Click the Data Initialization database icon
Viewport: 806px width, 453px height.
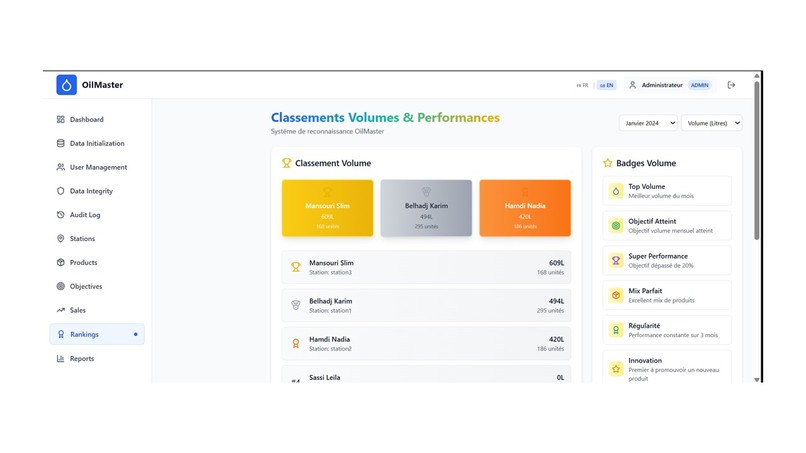[61, 143]
